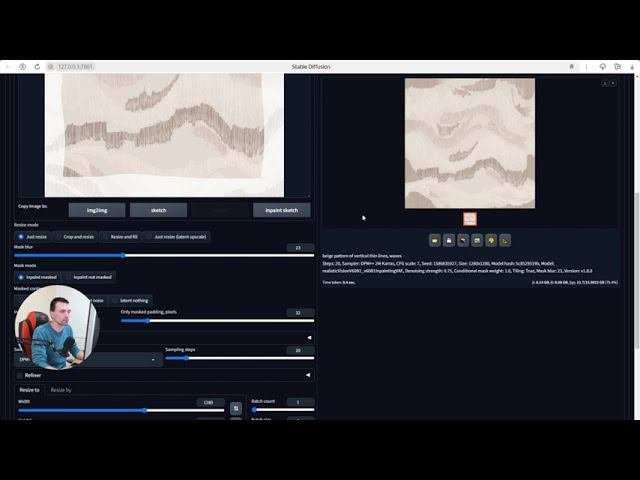640x480 pixels.
Task: Select latent nothing masked content
Action: pos(130,300)
